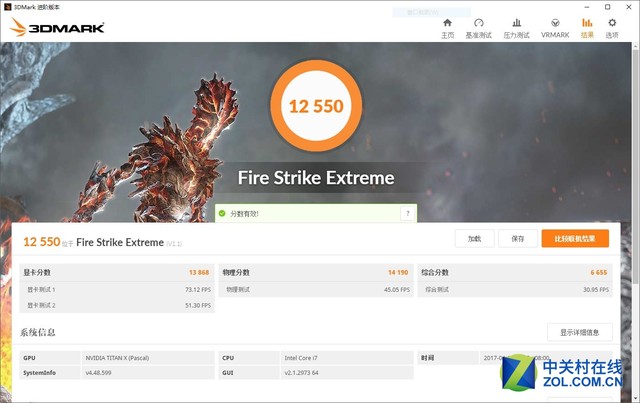Click the green valid score check icon
The width and height of the screenshot is (640, 403).
click(x=222, y=214)
